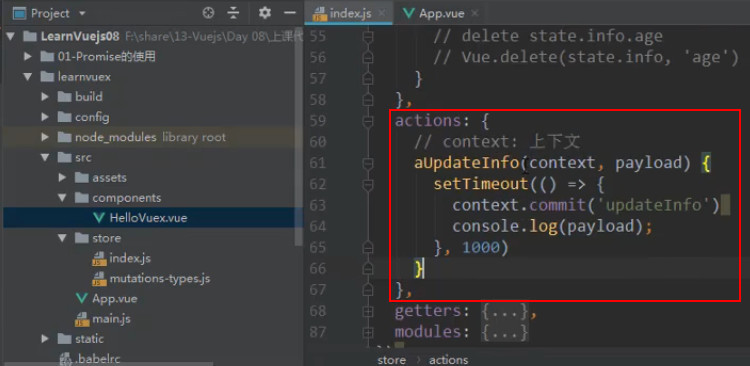The width and height of the screenshot is (750, 366).
Task: Expand the build folder
Action: [45, 97]
